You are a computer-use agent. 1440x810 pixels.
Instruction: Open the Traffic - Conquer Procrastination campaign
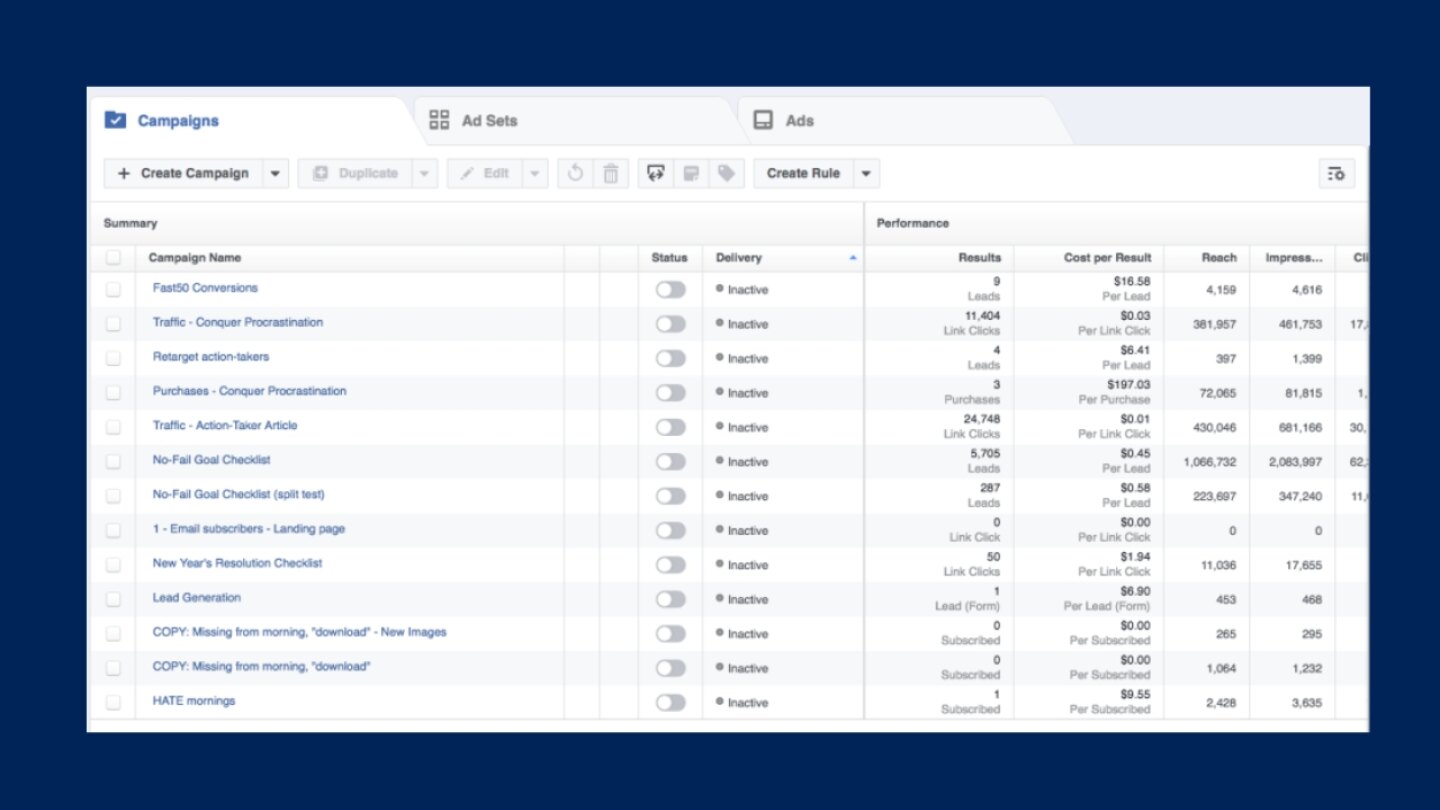[x=238, y=322]
